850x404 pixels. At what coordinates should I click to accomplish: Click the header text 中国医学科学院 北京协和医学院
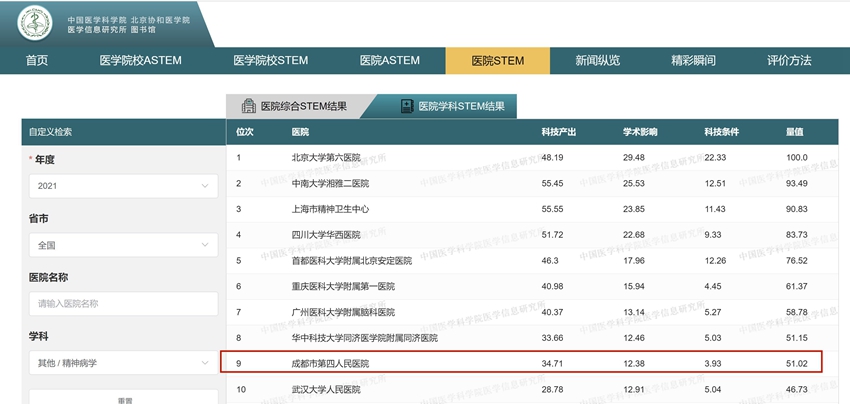pos(129,20)
